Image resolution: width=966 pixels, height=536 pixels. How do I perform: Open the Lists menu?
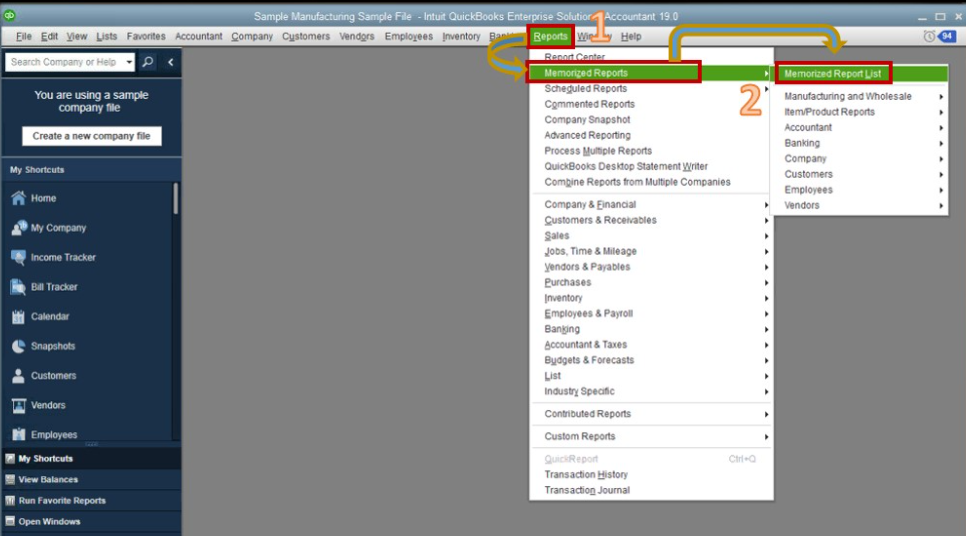point(107,36)
